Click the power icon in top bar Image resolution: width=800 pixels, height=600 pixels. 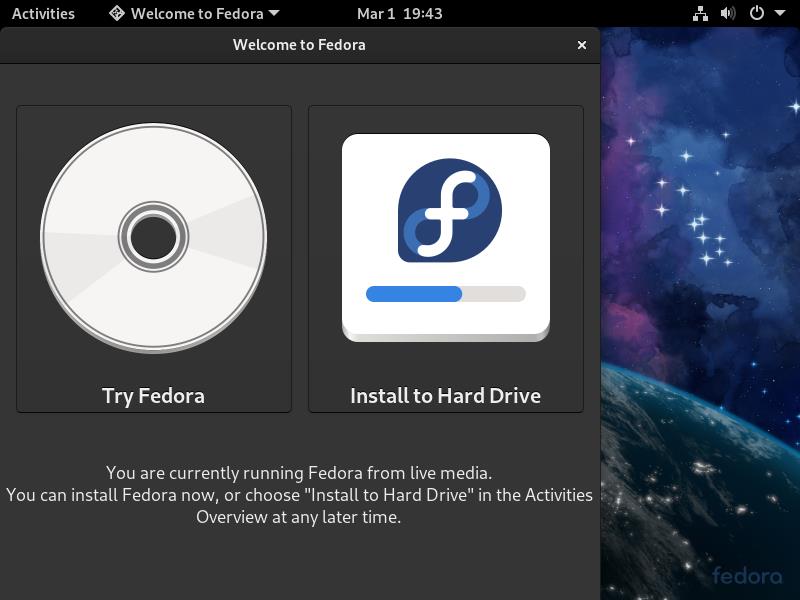coord(757,13)
